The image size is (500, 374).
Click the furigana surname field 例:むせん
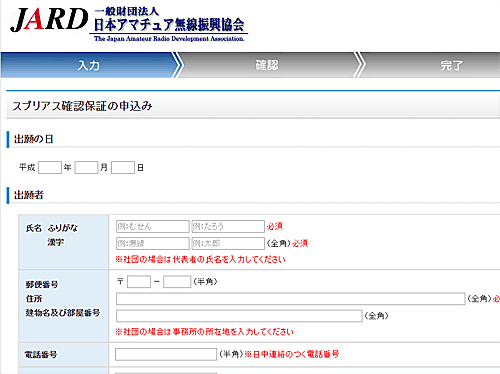(153, 226)
